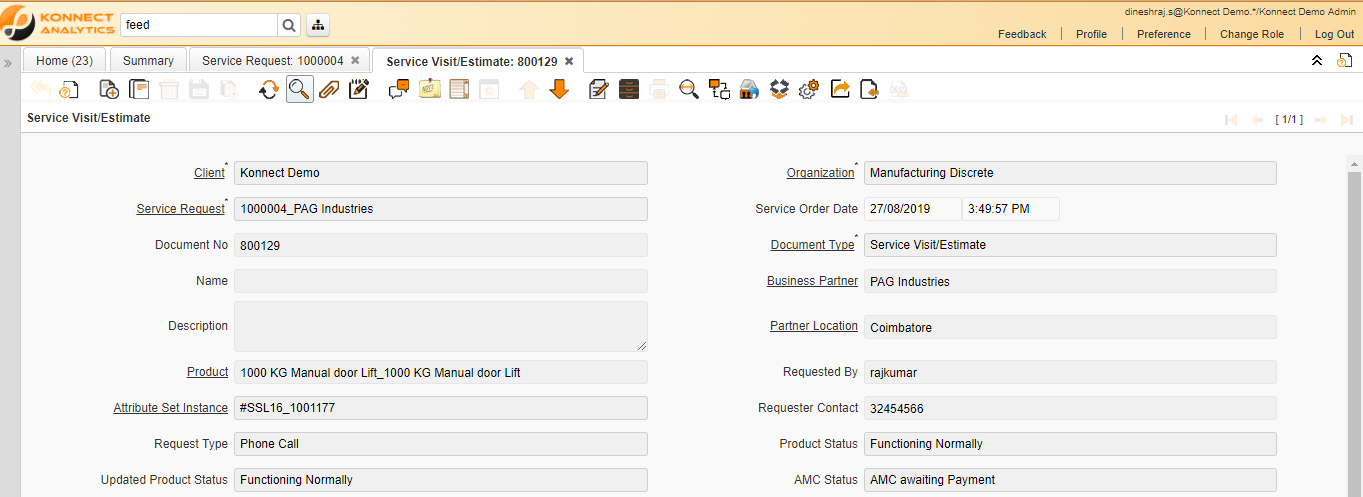Open the organization tree icon near search

[x=318, y=25]
